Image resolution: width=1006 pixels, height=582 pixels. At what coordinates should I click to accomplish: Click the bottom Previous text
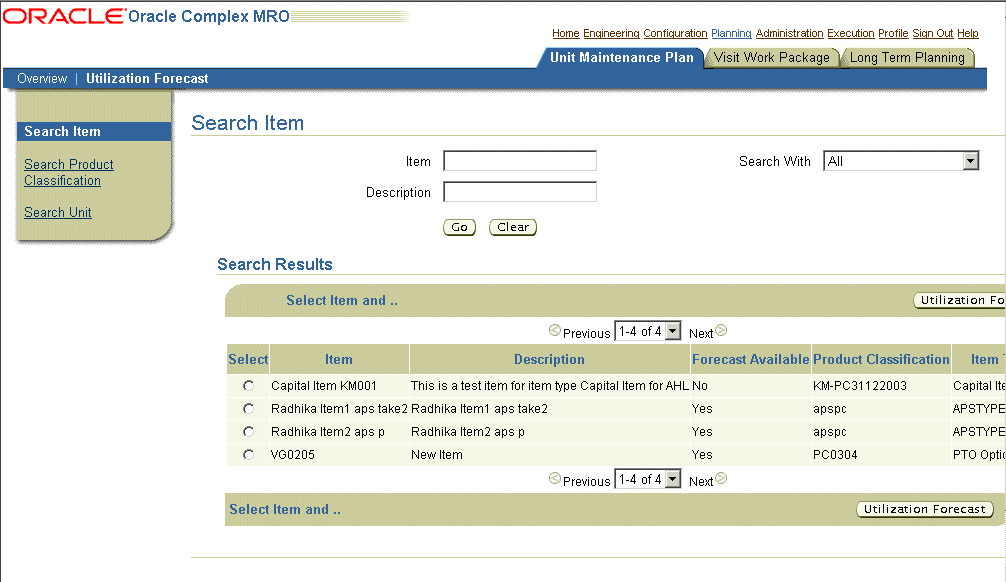pos(586,482)
